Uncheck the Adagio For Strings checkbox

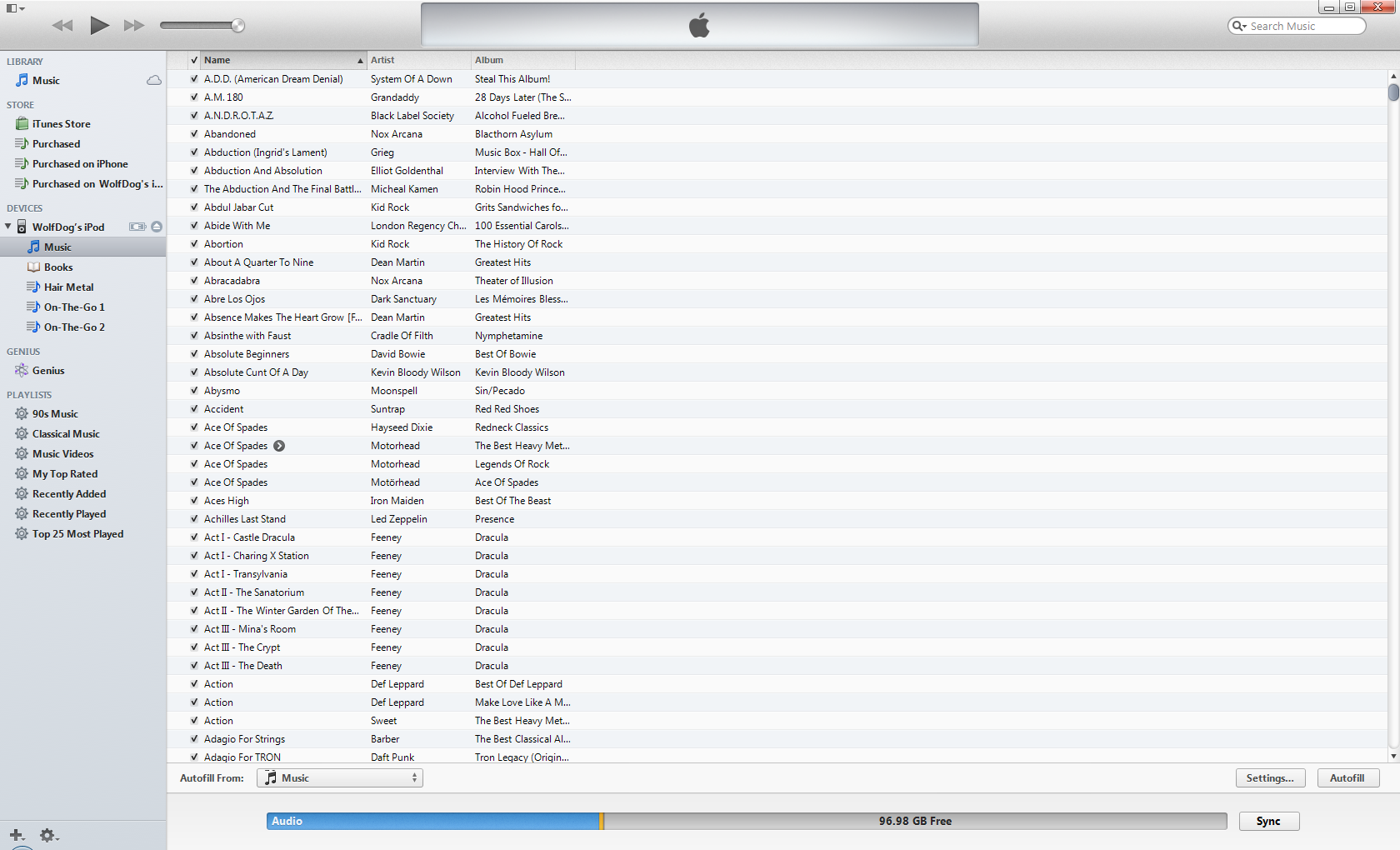pos(194,739)
